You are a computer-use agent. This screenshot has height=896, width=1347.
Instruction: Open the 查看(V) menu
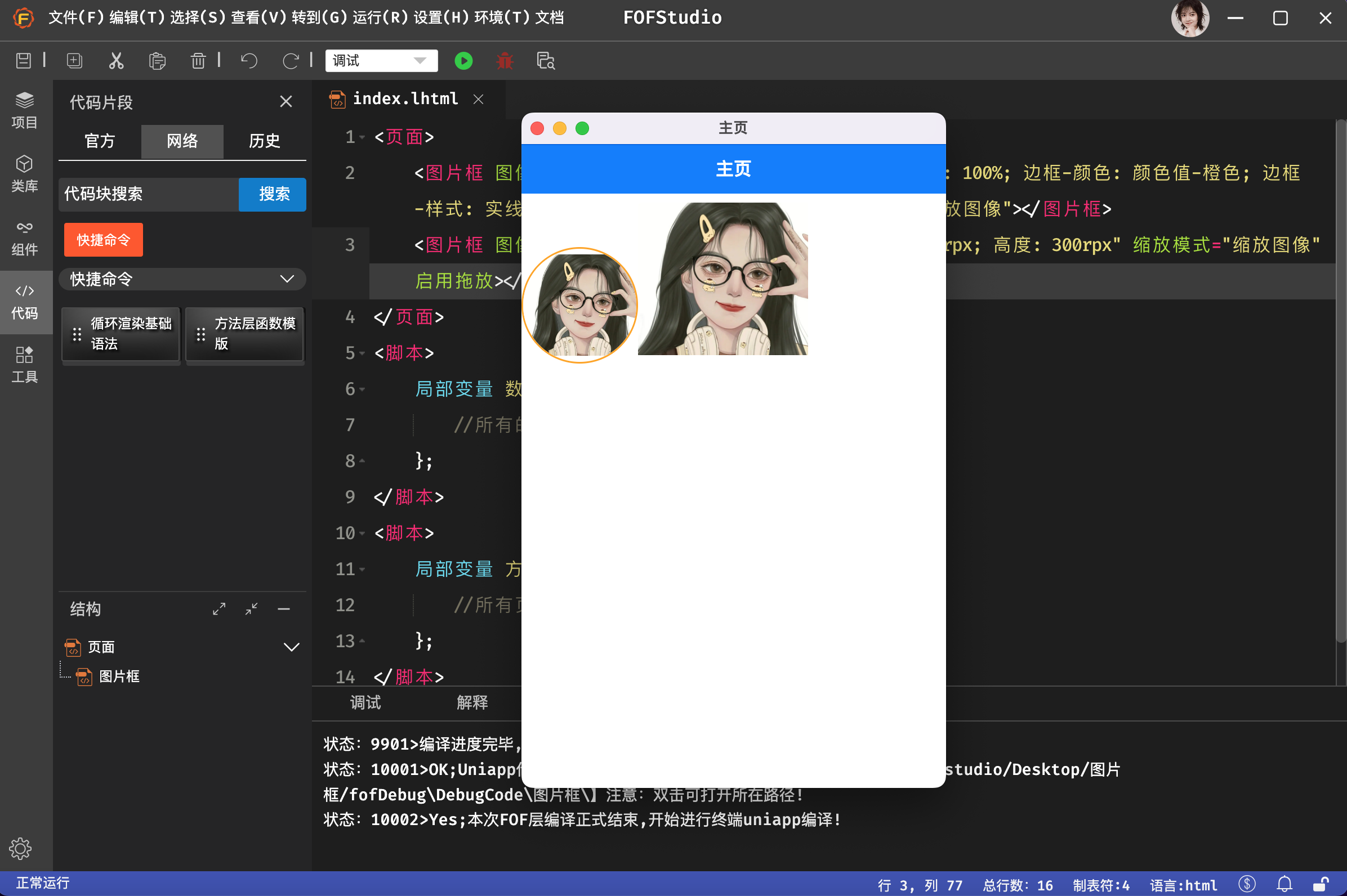[x=258, y=17]
